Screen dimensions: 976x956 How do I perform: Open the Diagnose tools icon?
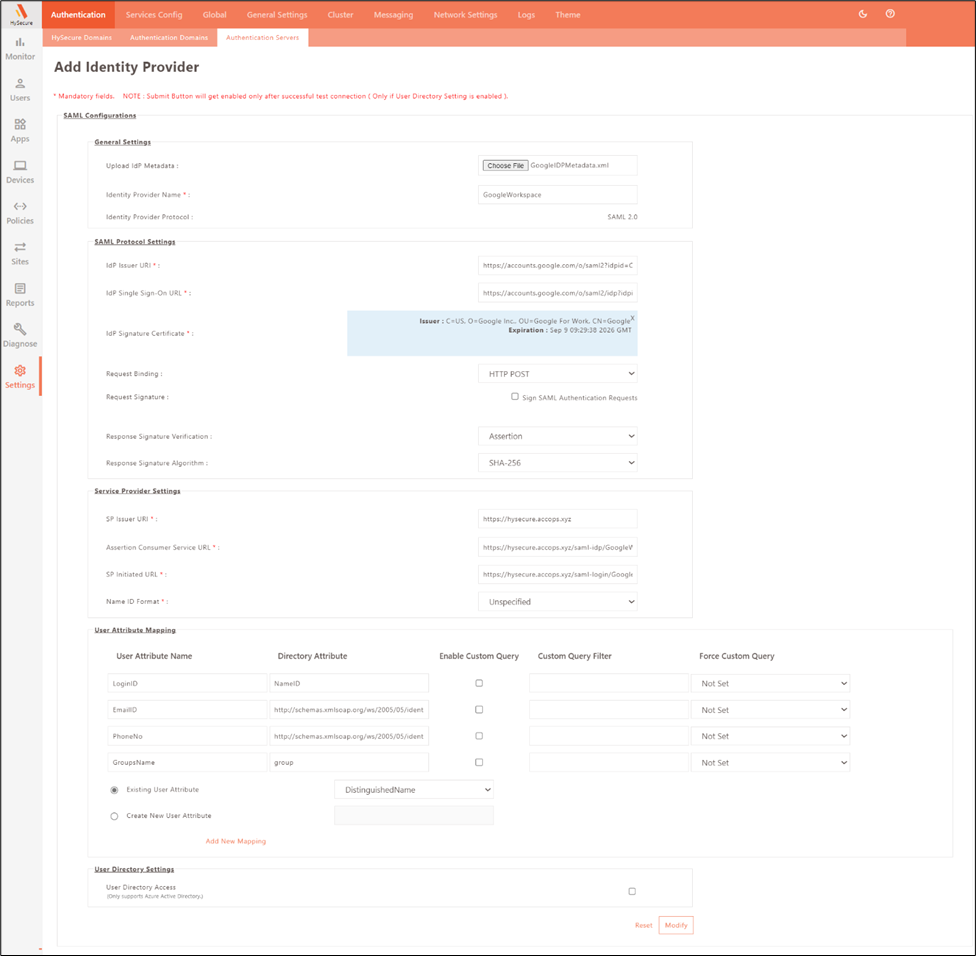[x=20, y=335]
